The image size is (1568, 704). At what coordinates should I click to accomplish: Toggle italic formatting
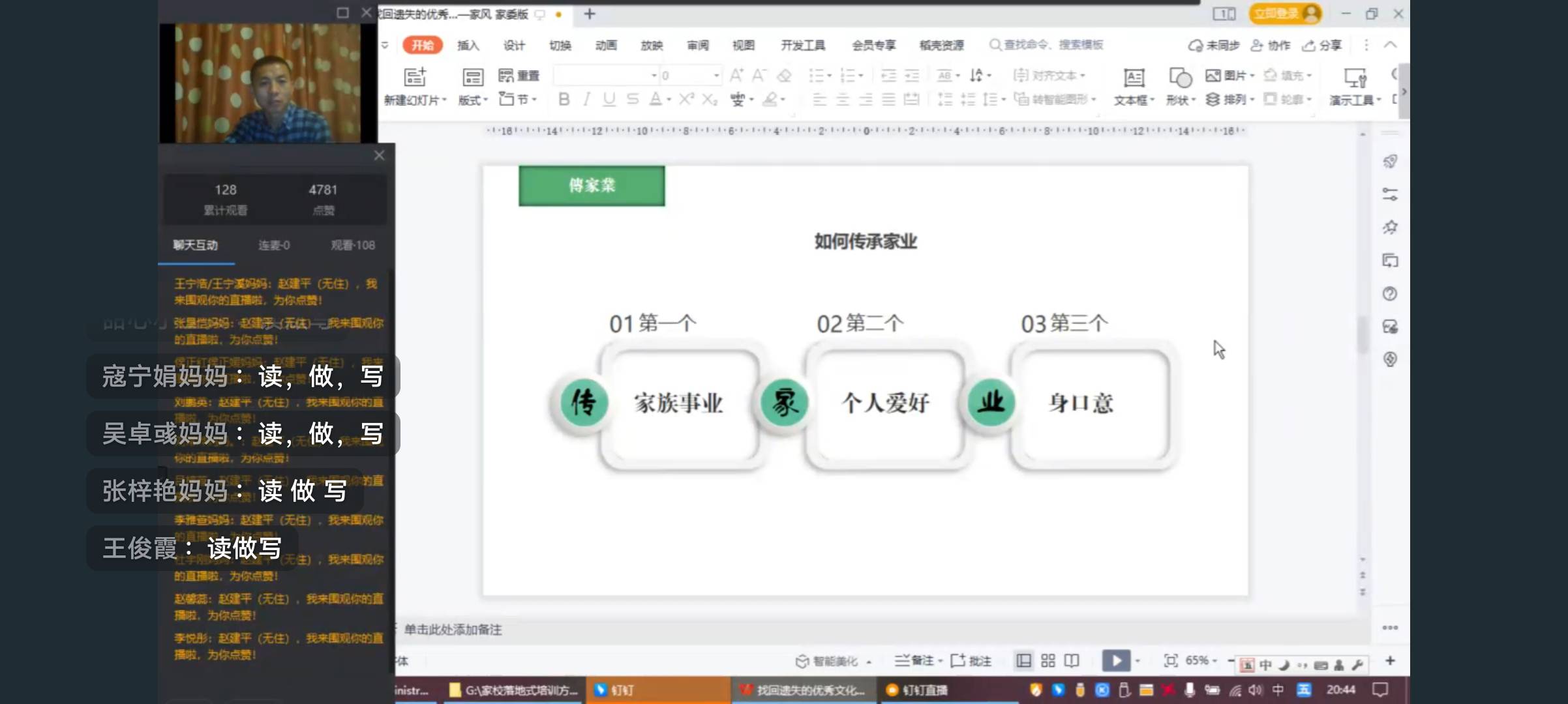point(586,99)
